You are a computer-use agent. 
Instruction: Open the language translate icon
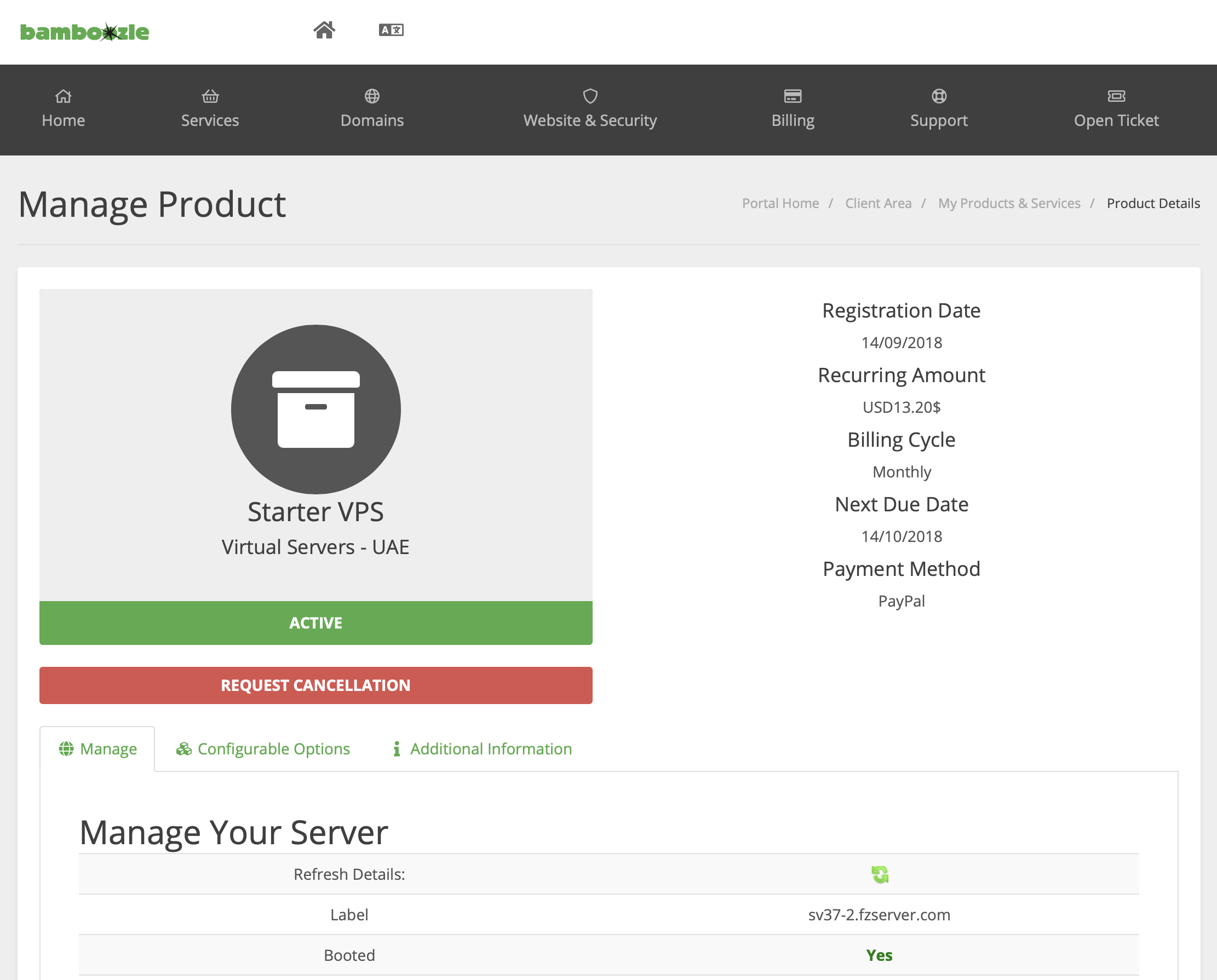[x=392, y=30]
